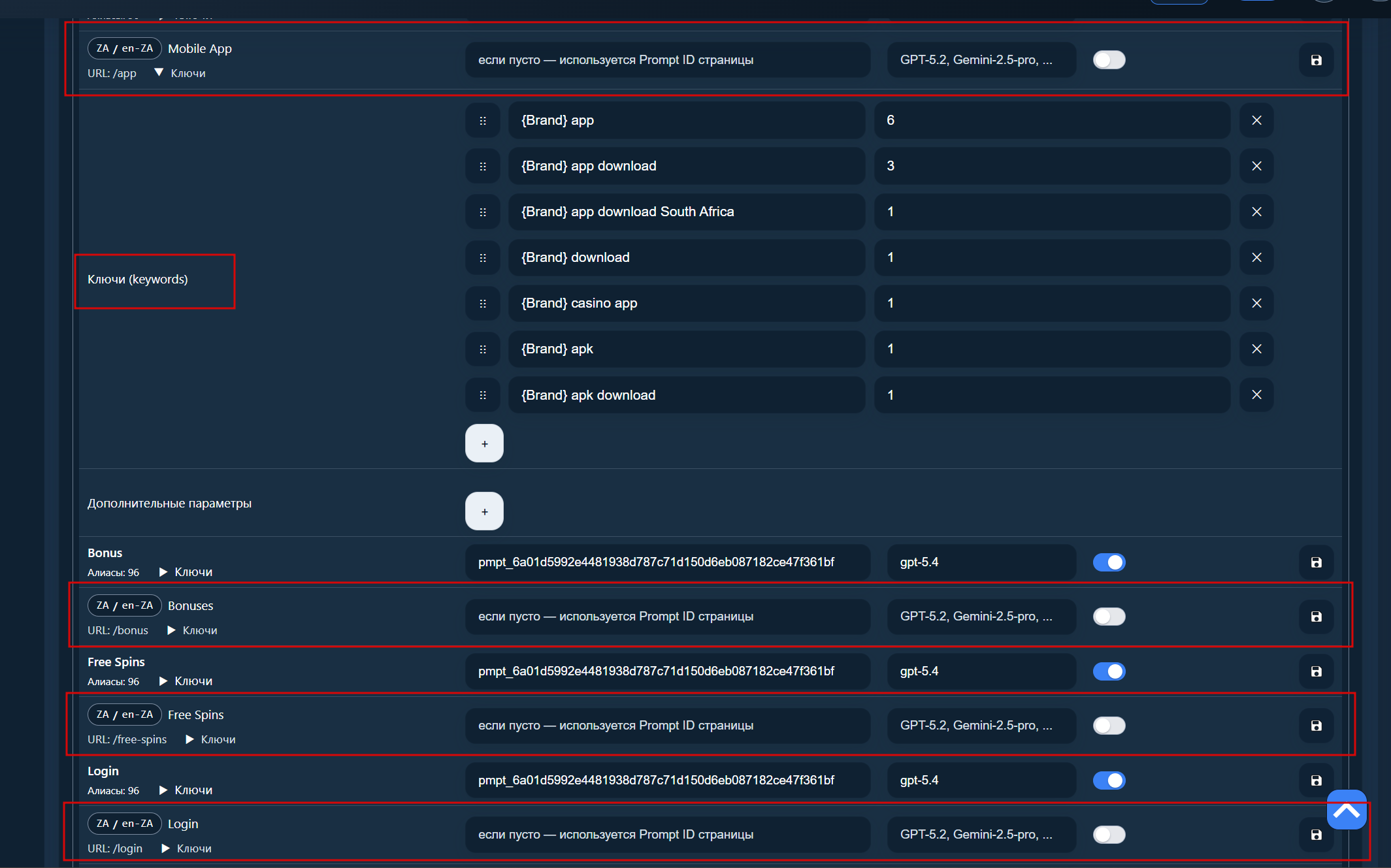
Task: Open the gpt-5.4 model field for Login
Action: pyautogui.click(x=981, y=780)
